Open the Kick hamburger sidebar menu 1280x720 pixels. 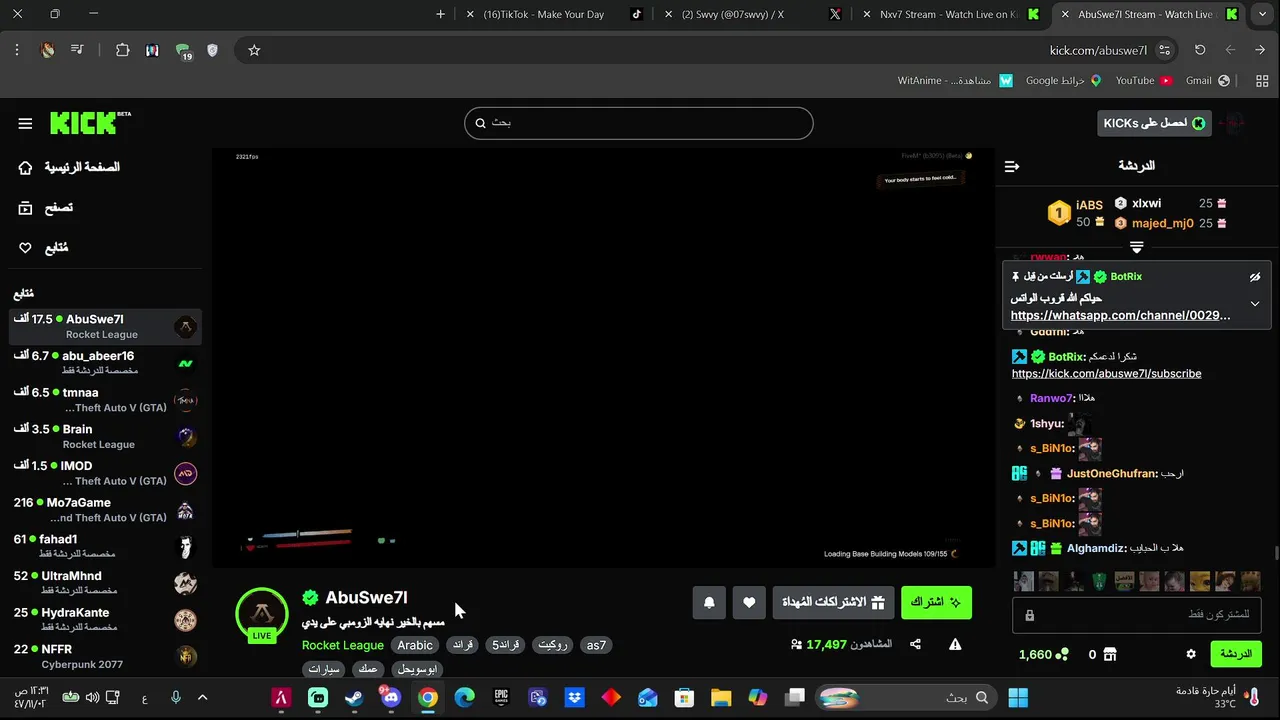(25, 123)
